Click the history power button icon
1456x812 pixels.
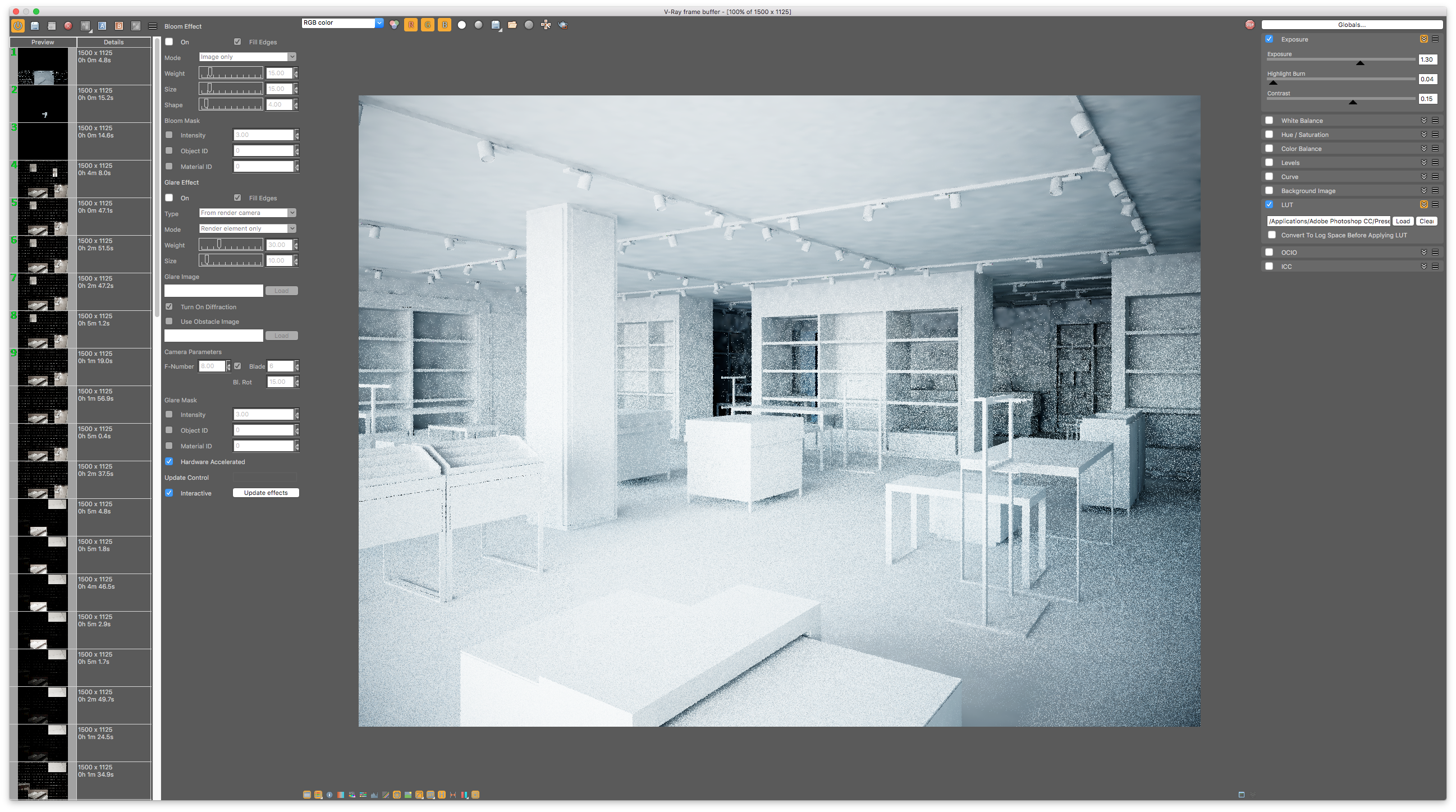click(18, 26)
